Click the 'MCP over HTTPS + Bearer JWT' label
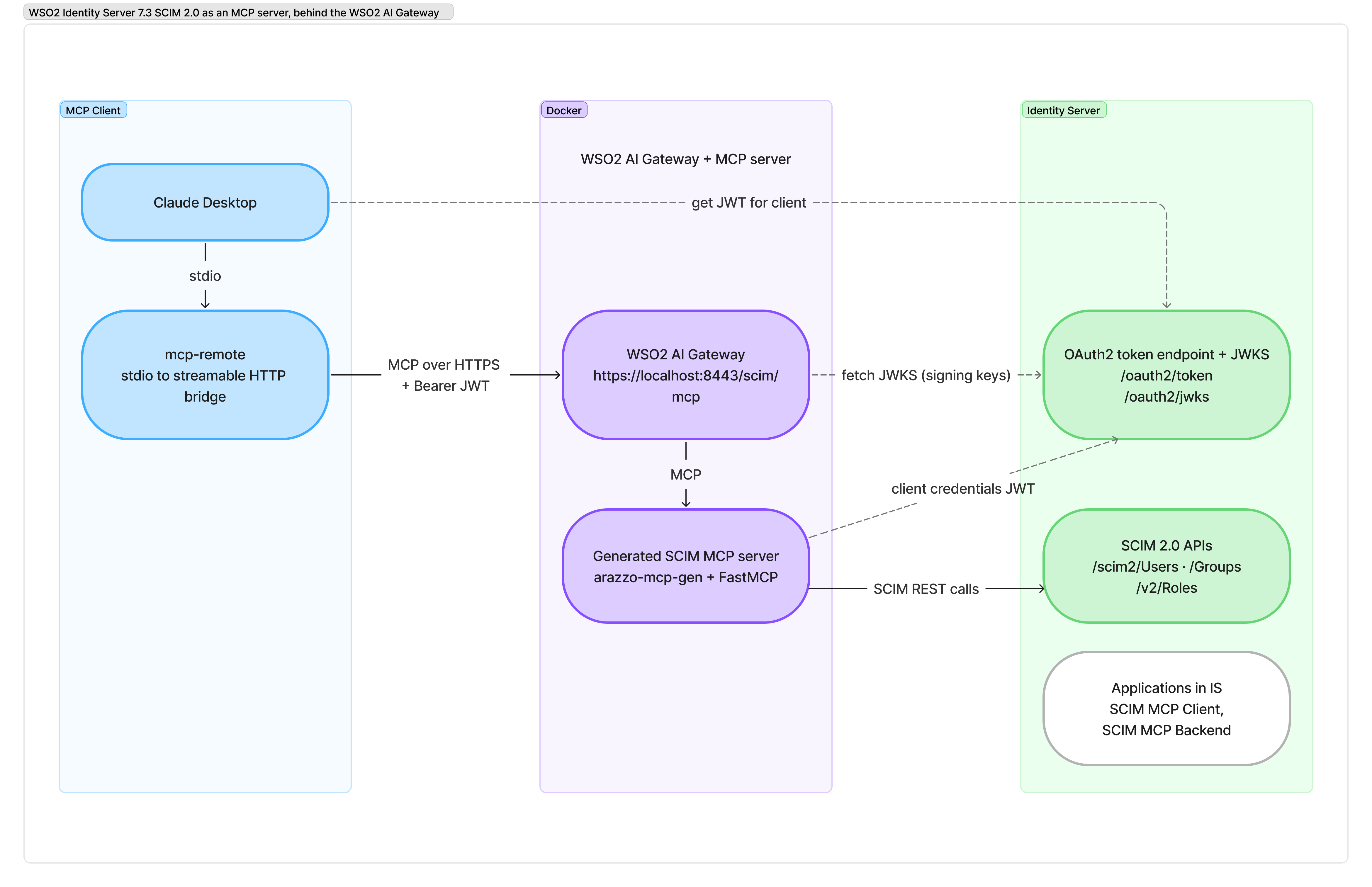The height and width of the screenshot is (887, 1372). (x=444, y=375)
